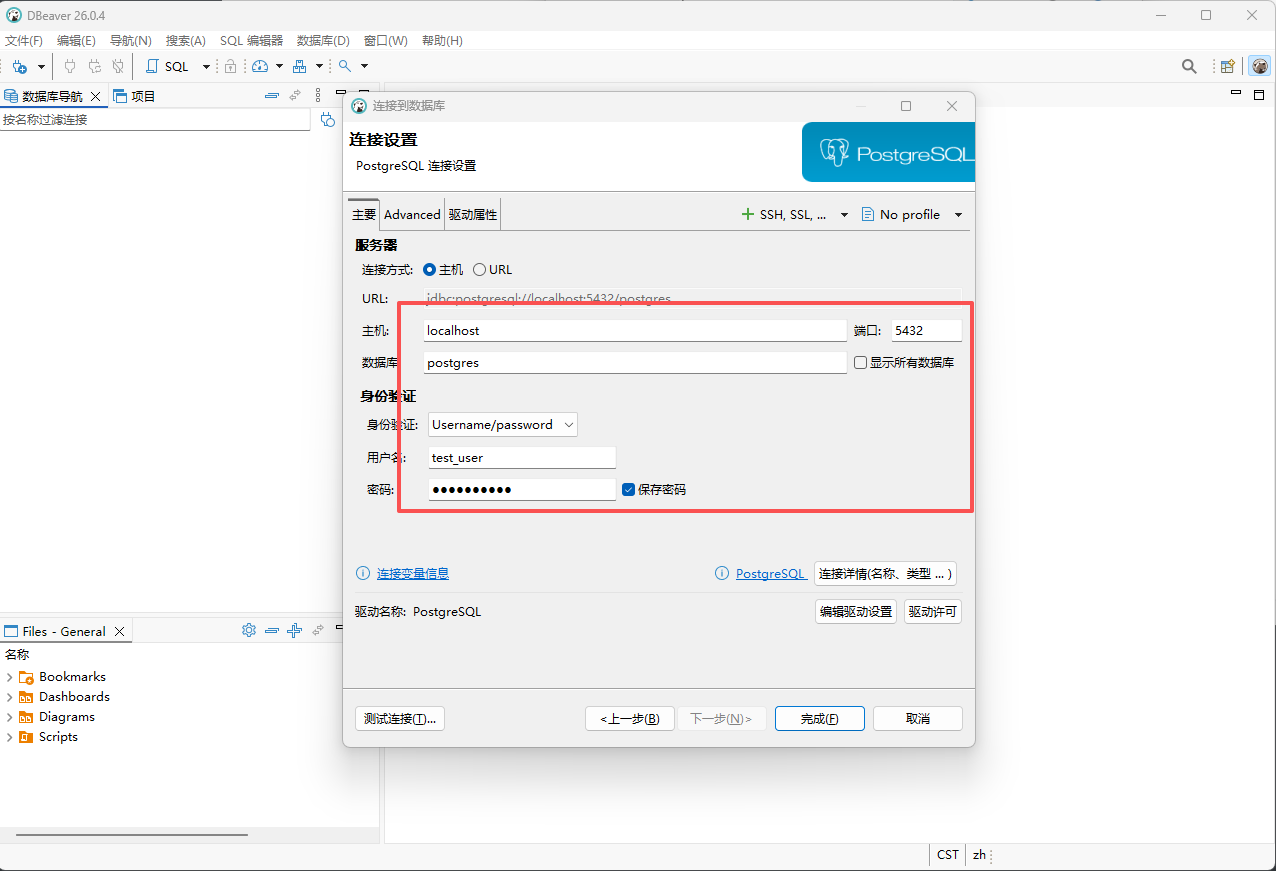Select the URL connection method radio button

pos(479,269)
